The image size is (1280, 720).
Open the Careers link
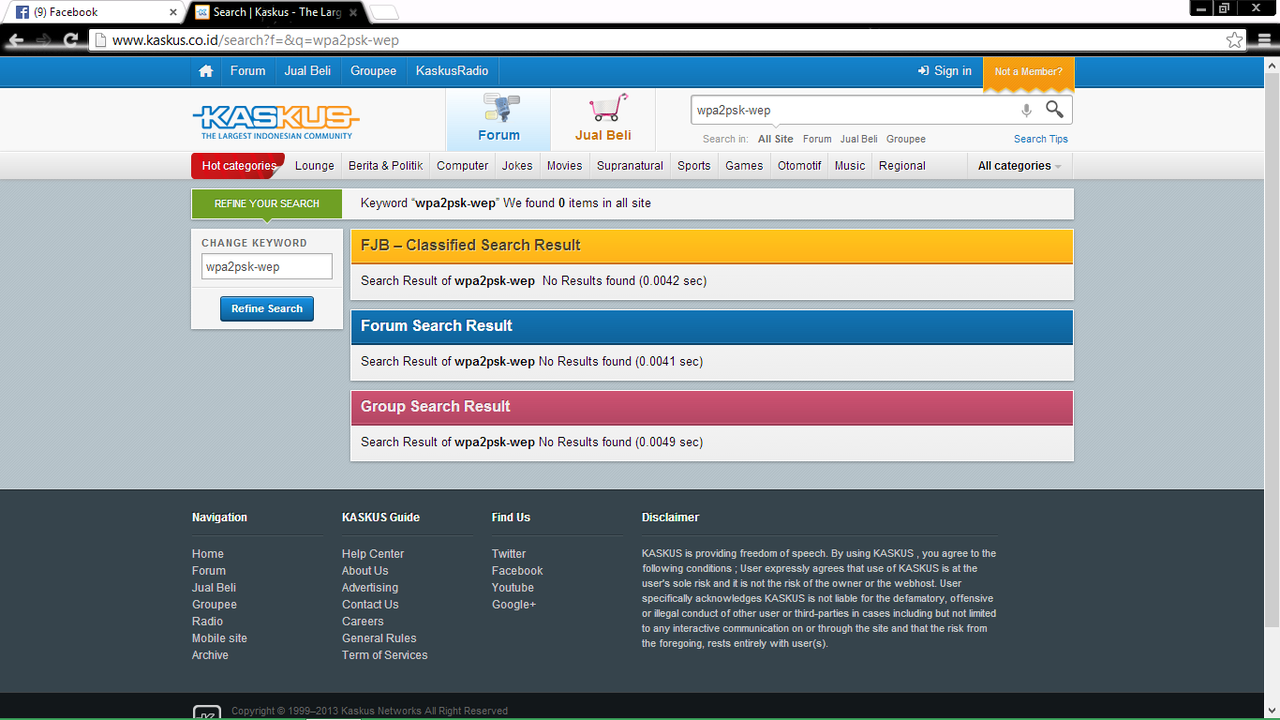pyautogui.click(x=363, y=621)
